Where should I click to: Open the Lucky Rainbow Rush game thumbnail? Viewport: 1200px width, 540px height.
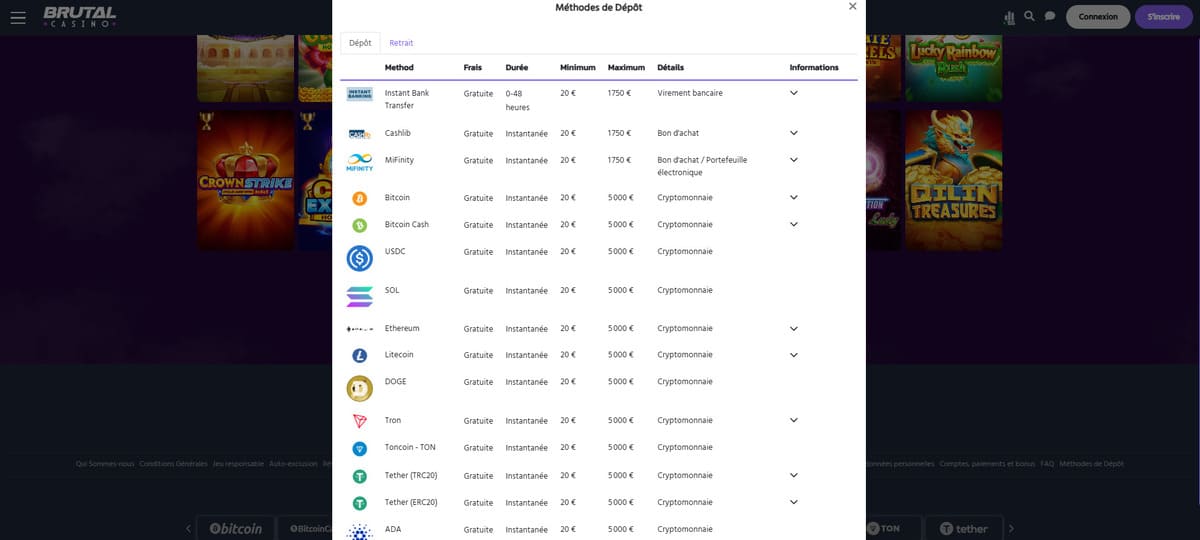pyautogui.click(x=953, y=67)
